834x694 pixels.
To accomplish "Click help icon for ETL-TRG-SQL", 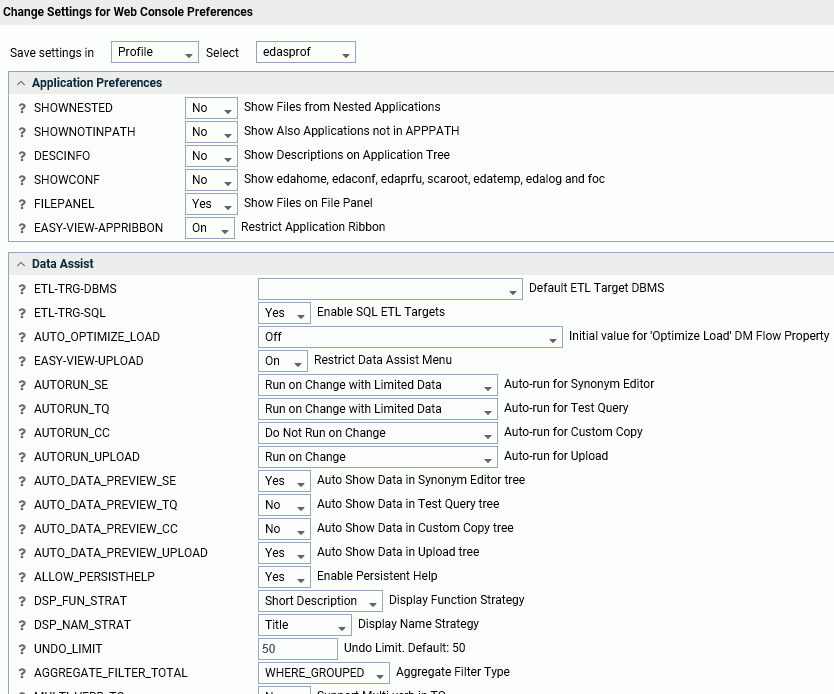I will click(x=22, y=313).
